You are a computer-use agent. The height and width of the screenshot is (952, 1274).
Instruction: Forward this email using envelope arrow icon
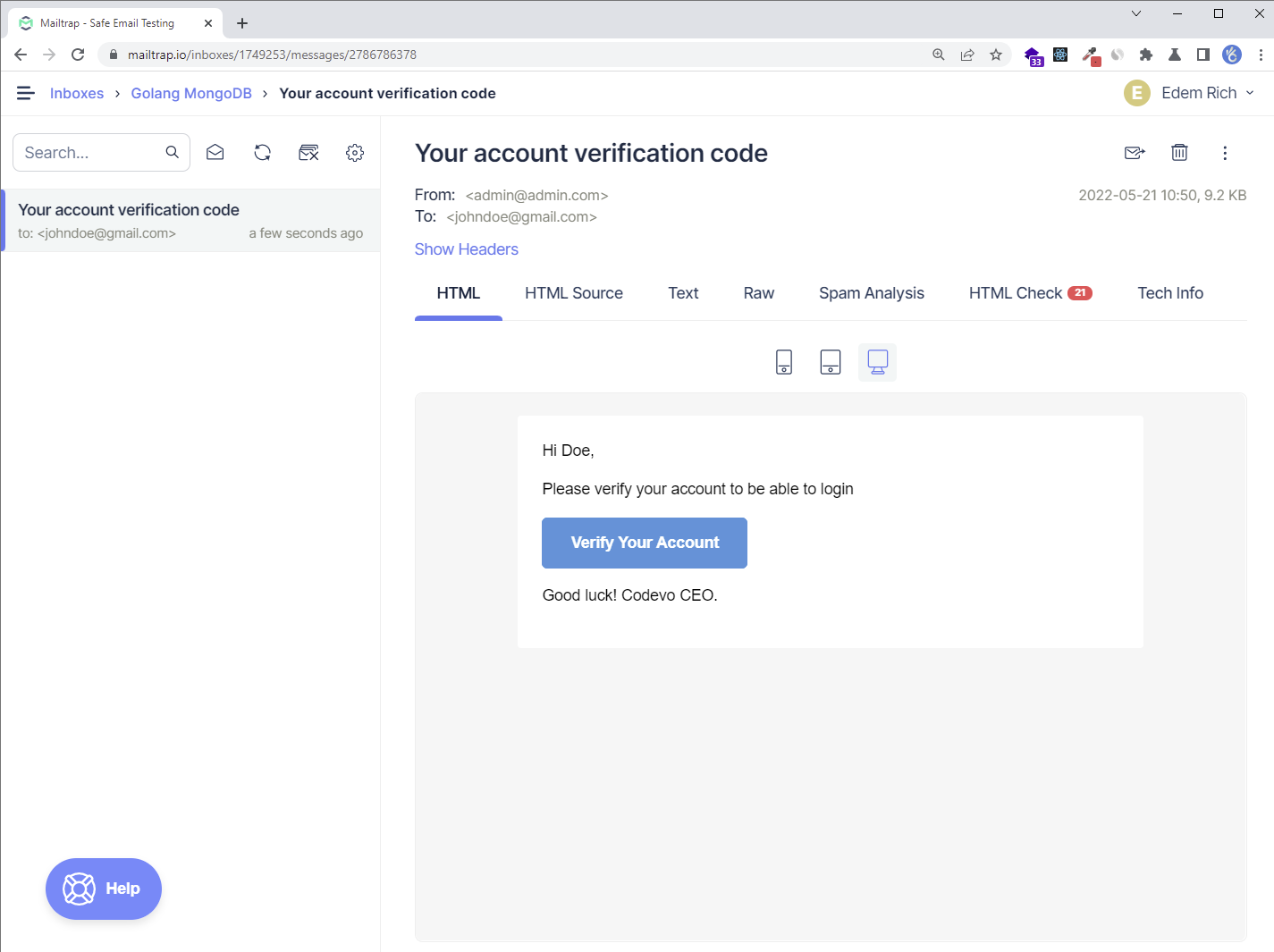tap(1135, 153)
